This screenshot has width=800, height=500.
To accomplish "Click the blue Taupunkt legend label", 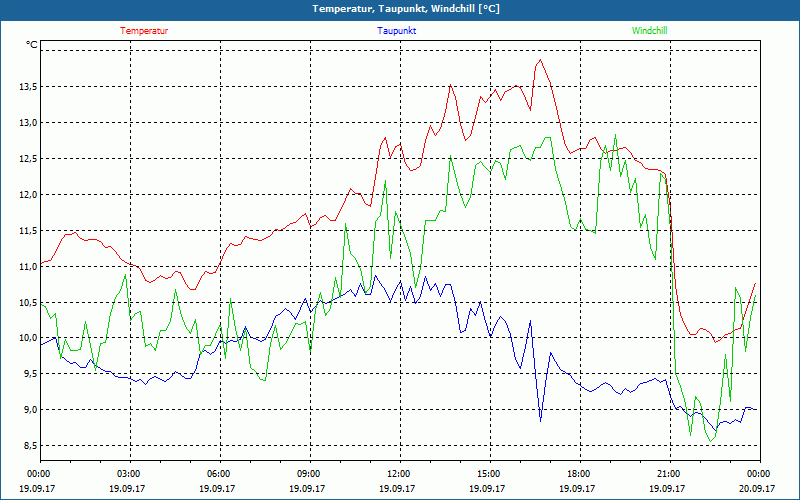I will 396,31.
